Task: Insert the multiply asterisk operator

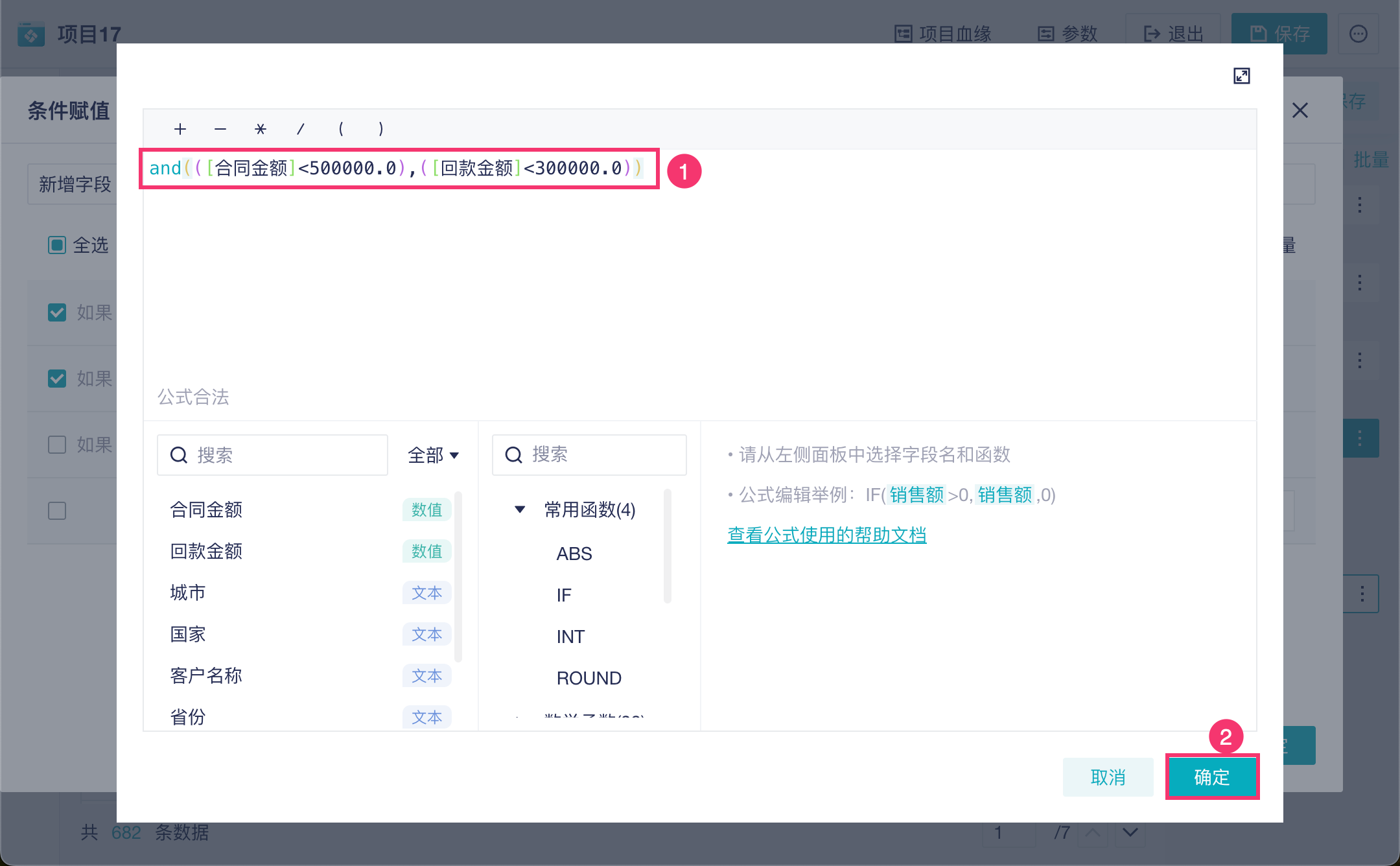Action: pyautogui.click(x=261, y=129)
